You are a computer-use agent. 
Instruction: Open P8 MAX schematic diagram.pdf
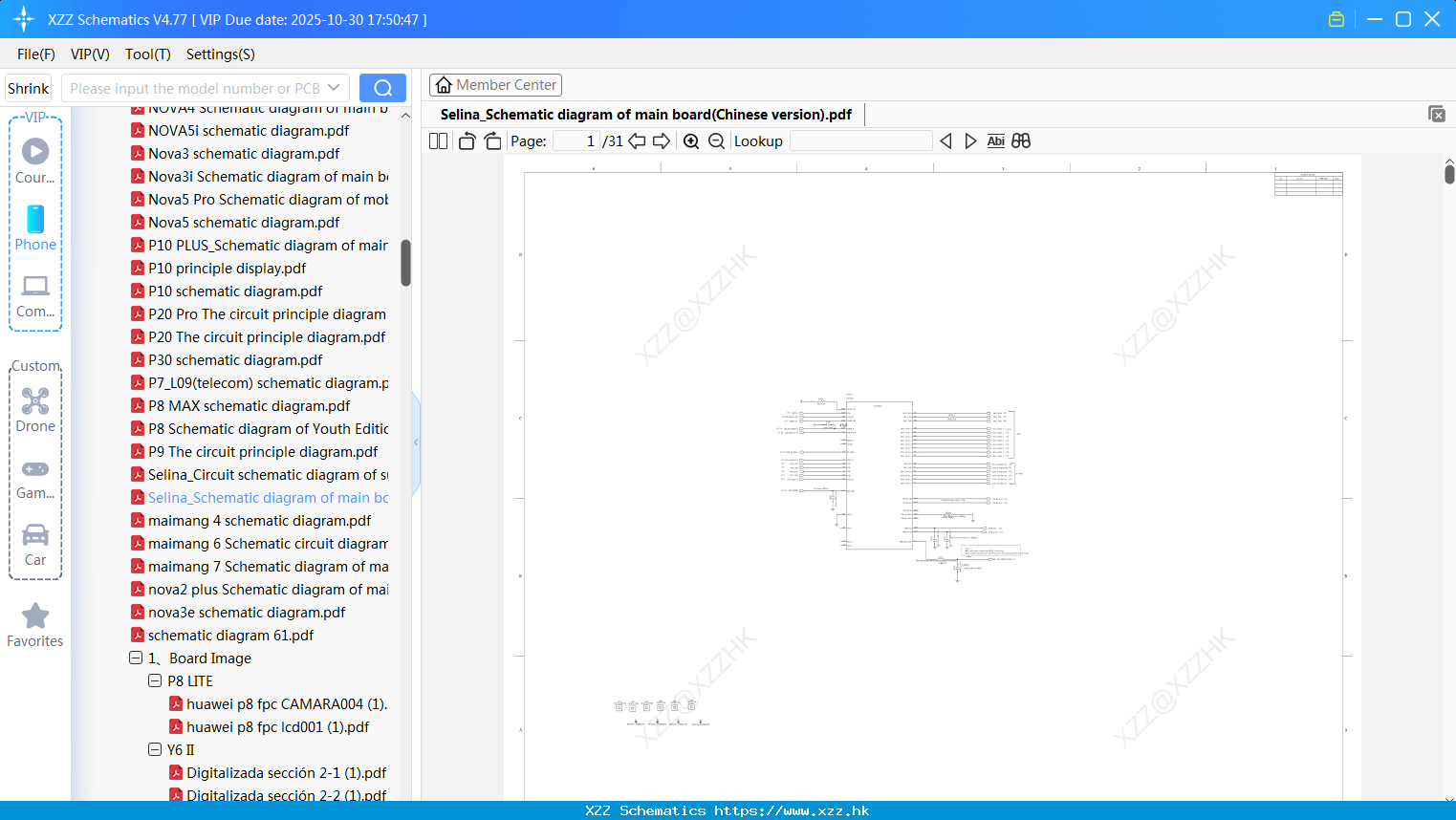pos(249,405)
